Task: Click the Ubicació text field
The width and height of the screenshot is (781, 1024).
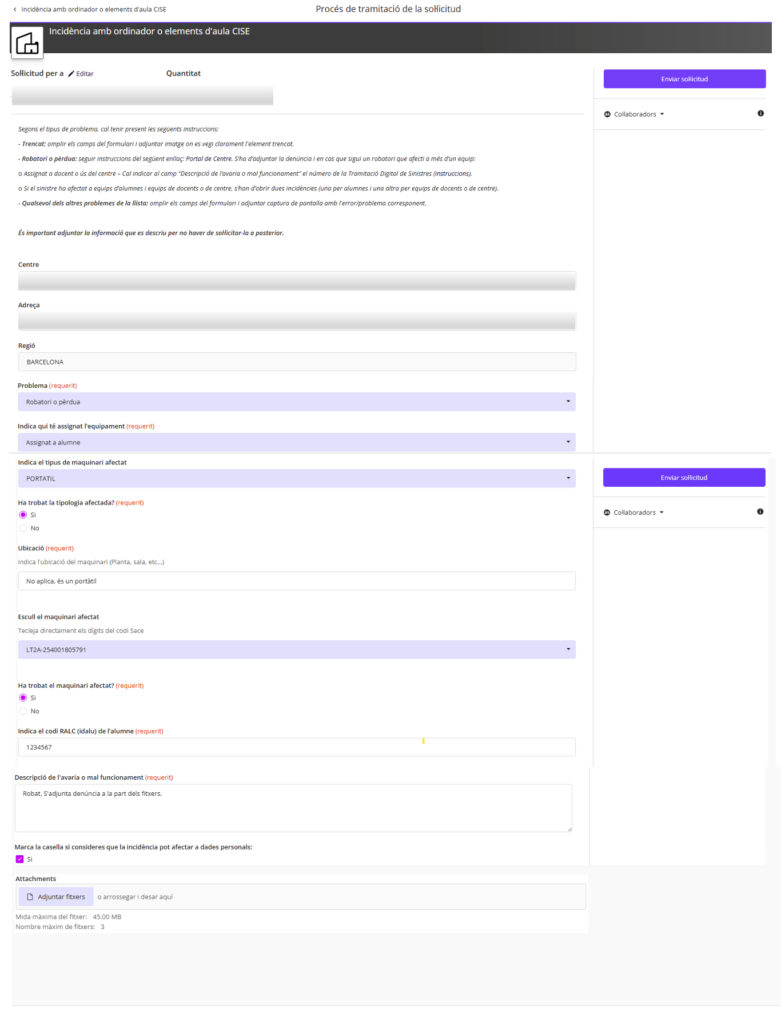Action: [296, 581]
